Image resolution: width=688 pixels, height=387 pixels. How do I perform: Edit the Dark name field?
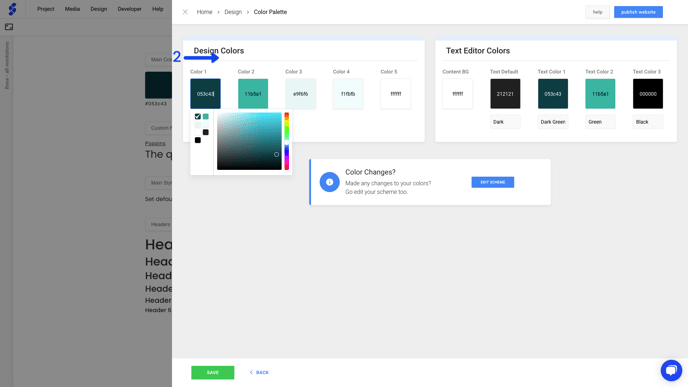[505, 122]
